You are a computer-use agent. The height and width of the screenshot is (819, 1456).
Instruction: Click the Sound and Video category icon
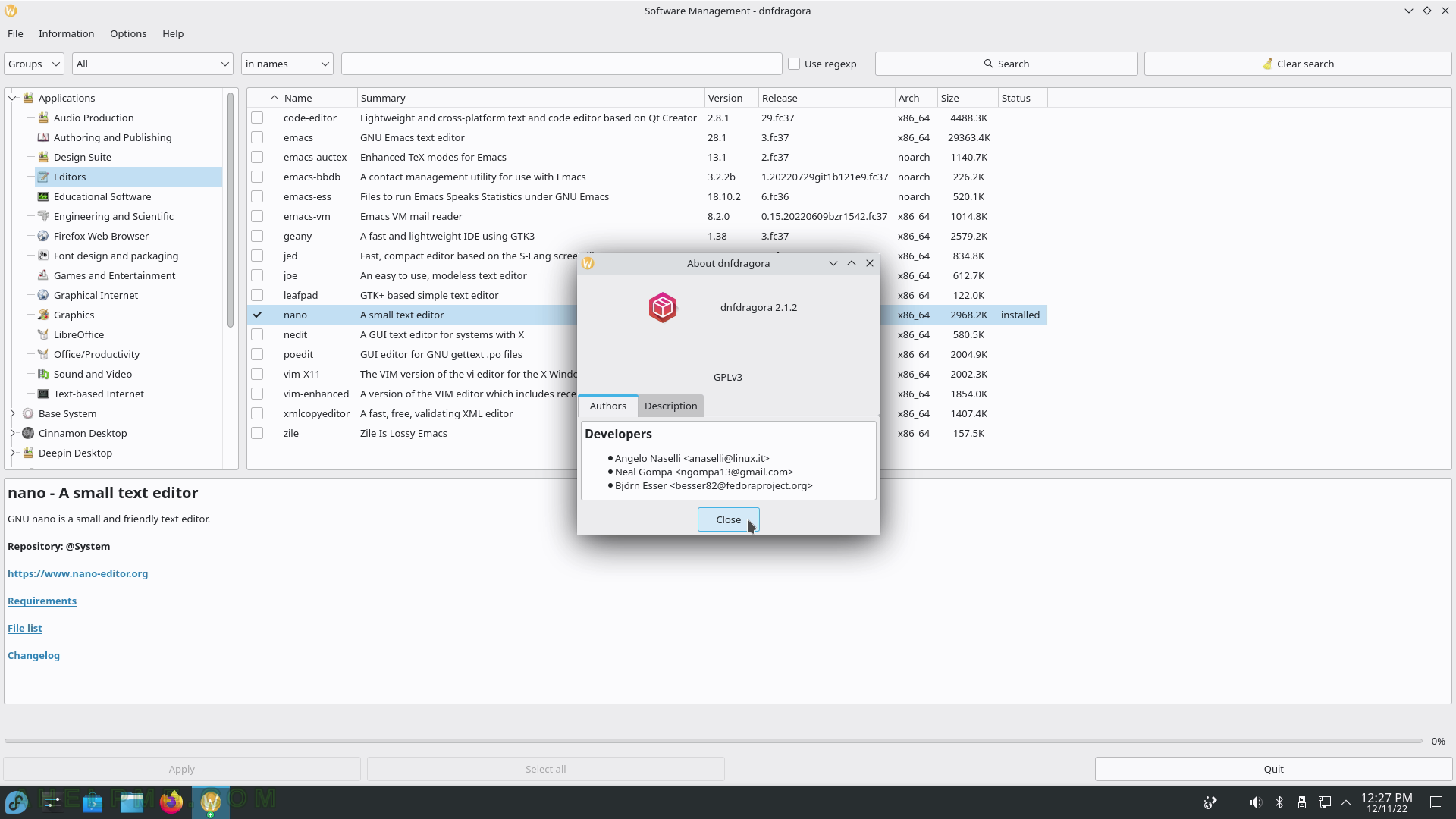pyautogui.click(x=43, y=374)
